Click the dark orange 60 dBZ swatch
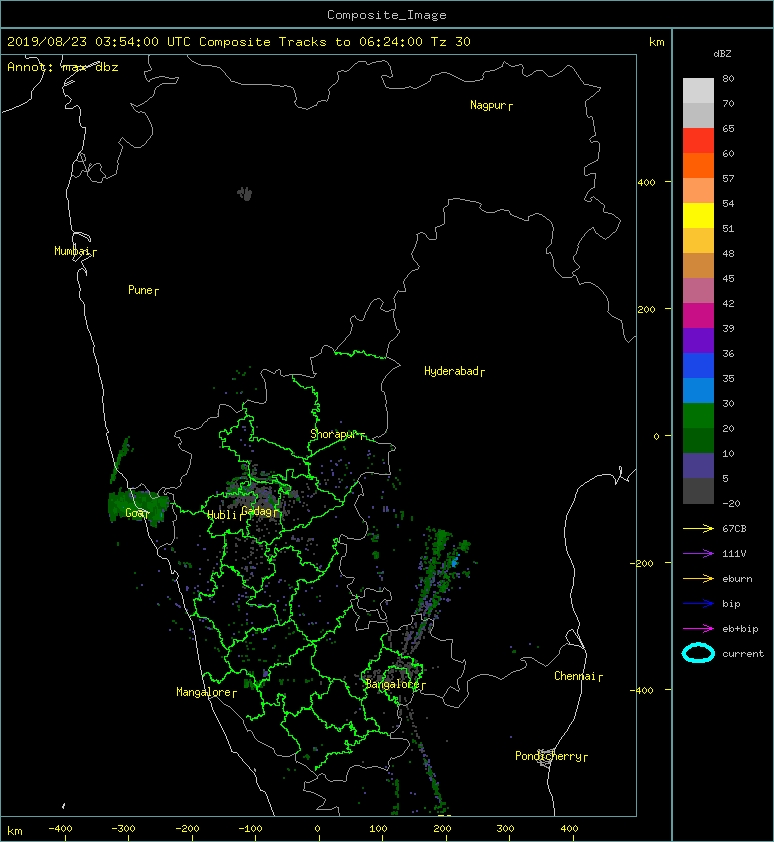This screenshot has width=774, height=842. (698, 166)
